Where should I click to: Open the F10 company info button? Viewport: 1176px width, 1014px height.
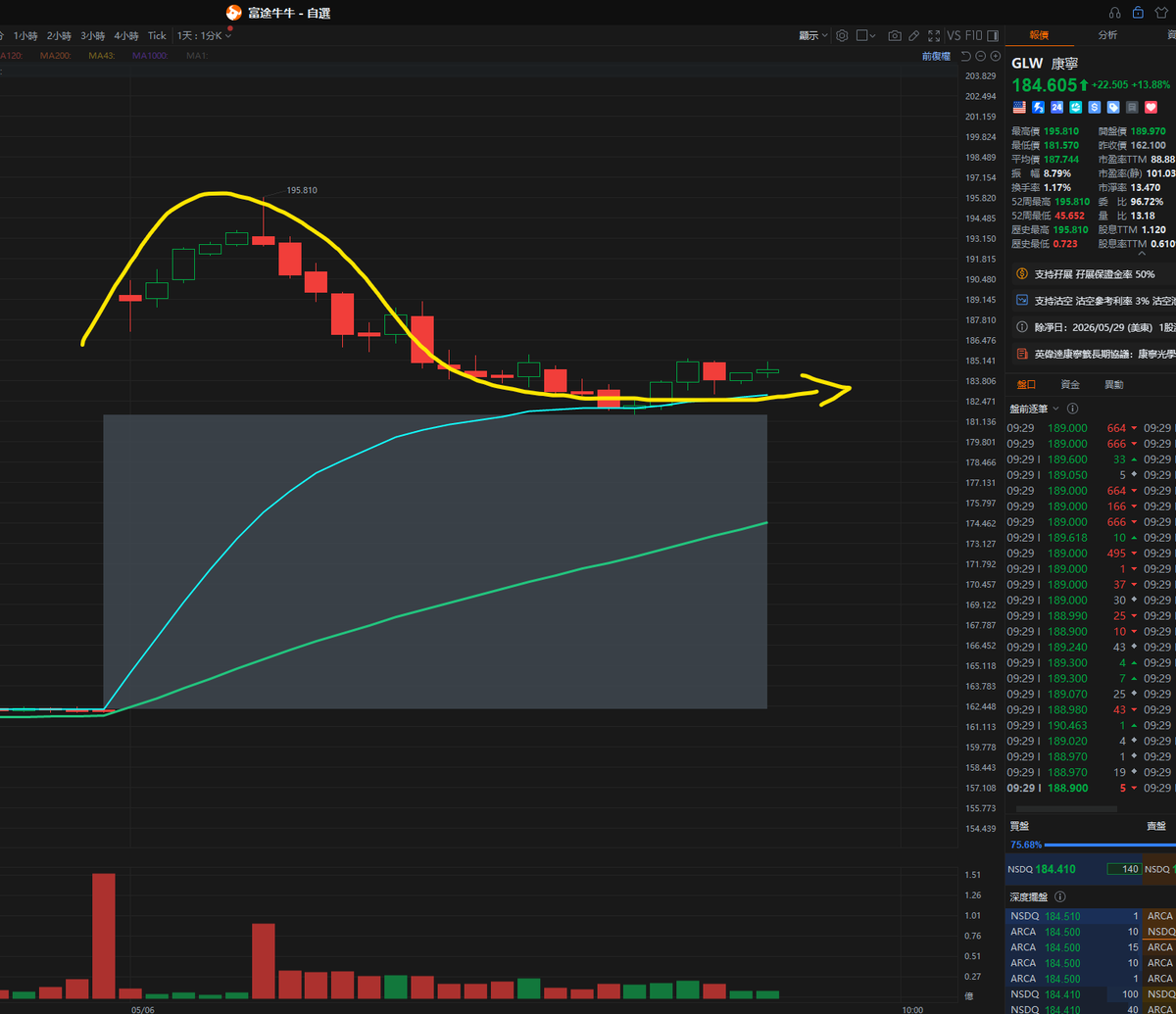973,35
